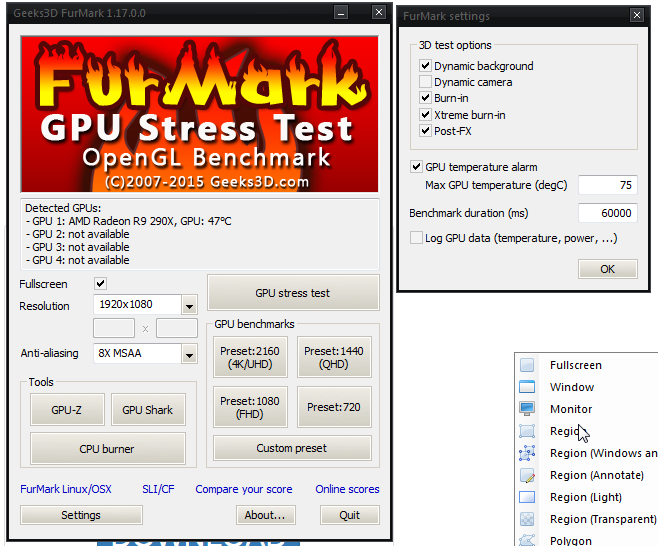This screenshot has height=546, width=658.
Task: Close the FurMark settings dialog
Action: click(x=637, y=16)
